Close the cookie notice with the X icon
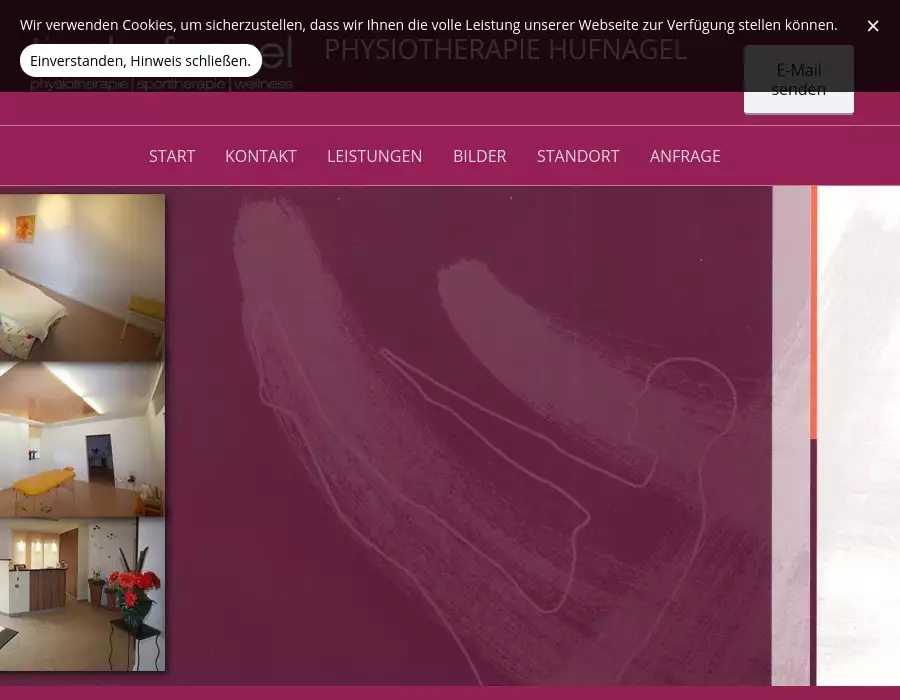 873,26
